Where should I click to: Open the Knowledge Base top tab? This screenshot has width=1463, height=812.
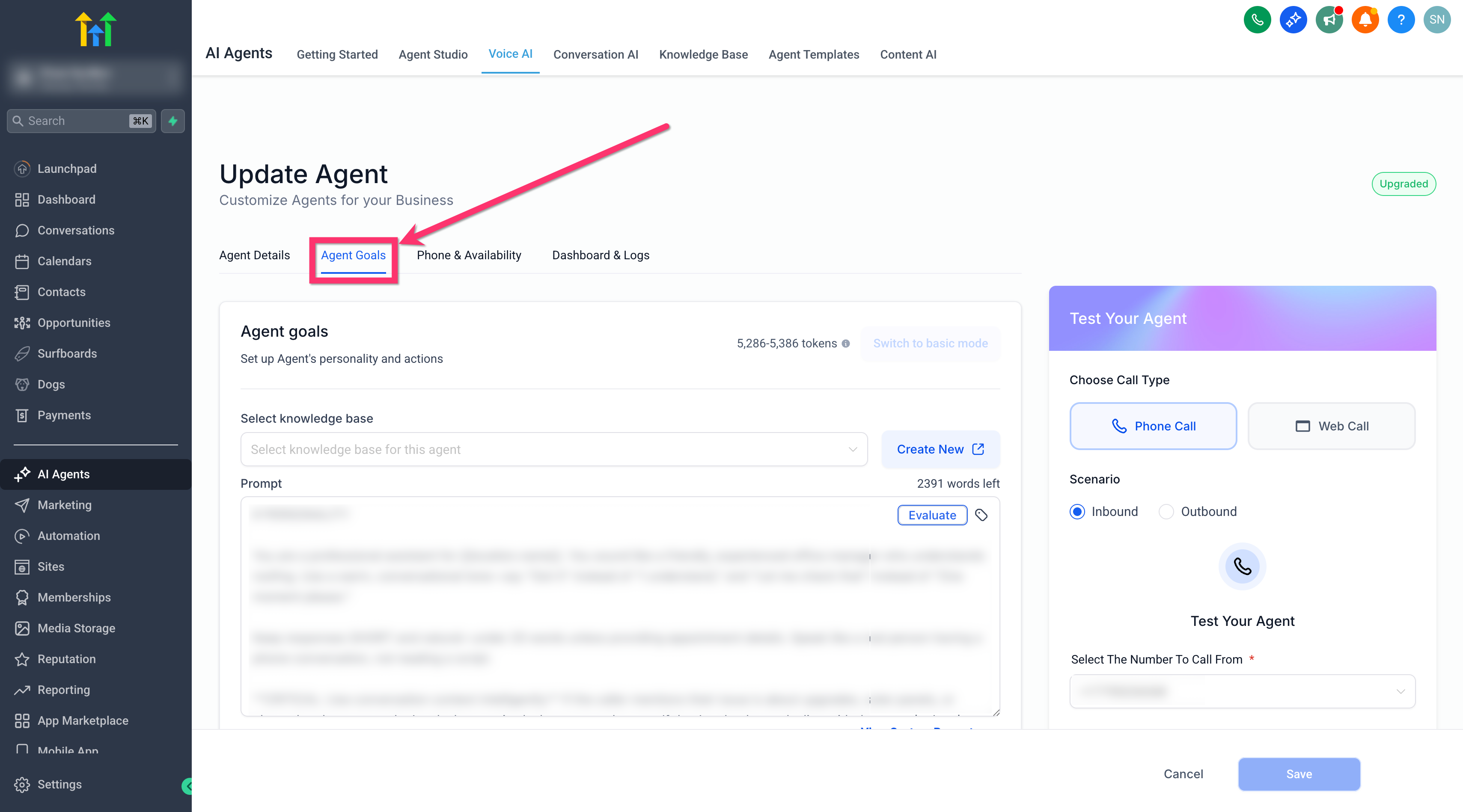click(x=703, y=54)
